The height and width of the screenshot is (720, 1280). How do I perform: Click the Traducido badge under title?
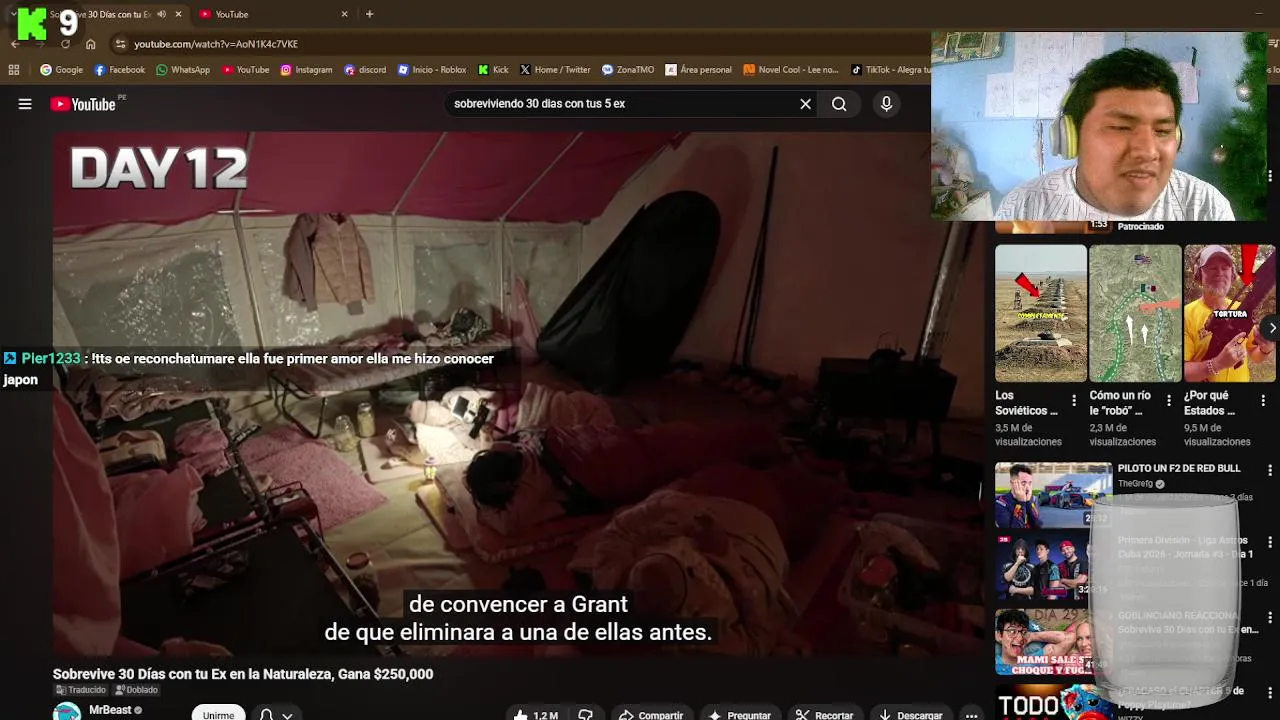(x=80, y=690)
